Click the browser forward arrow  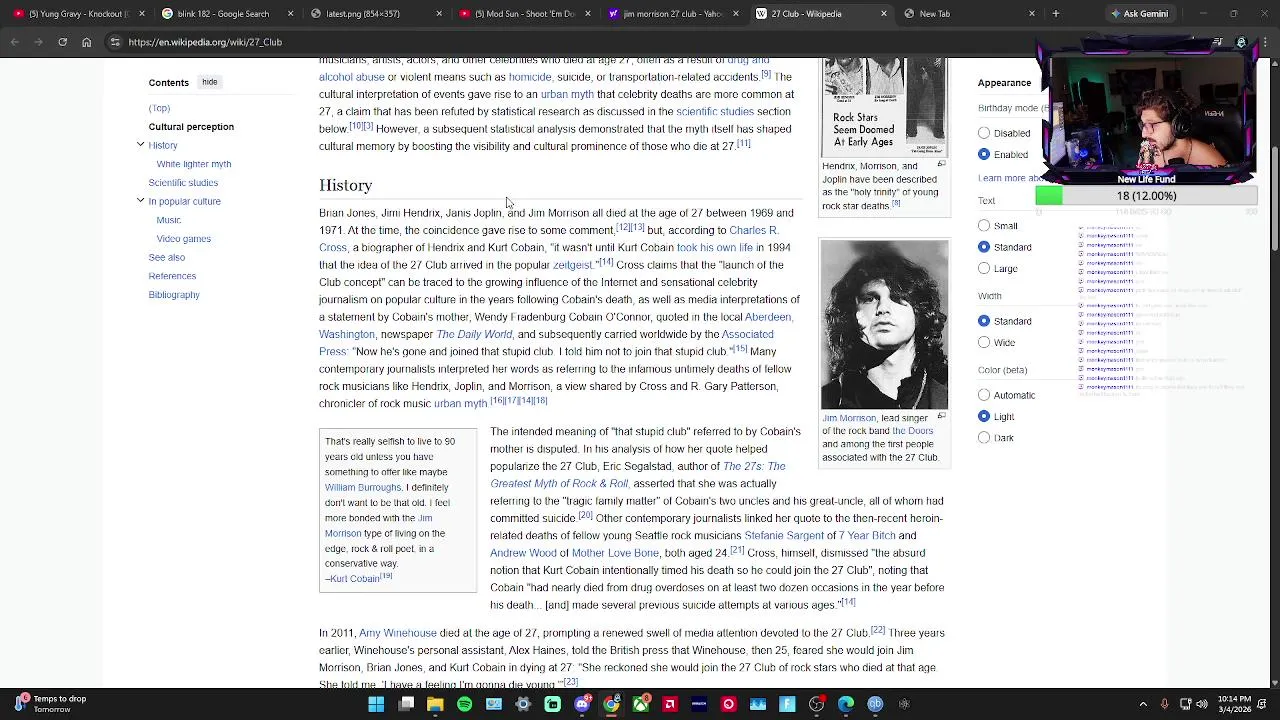38,42
